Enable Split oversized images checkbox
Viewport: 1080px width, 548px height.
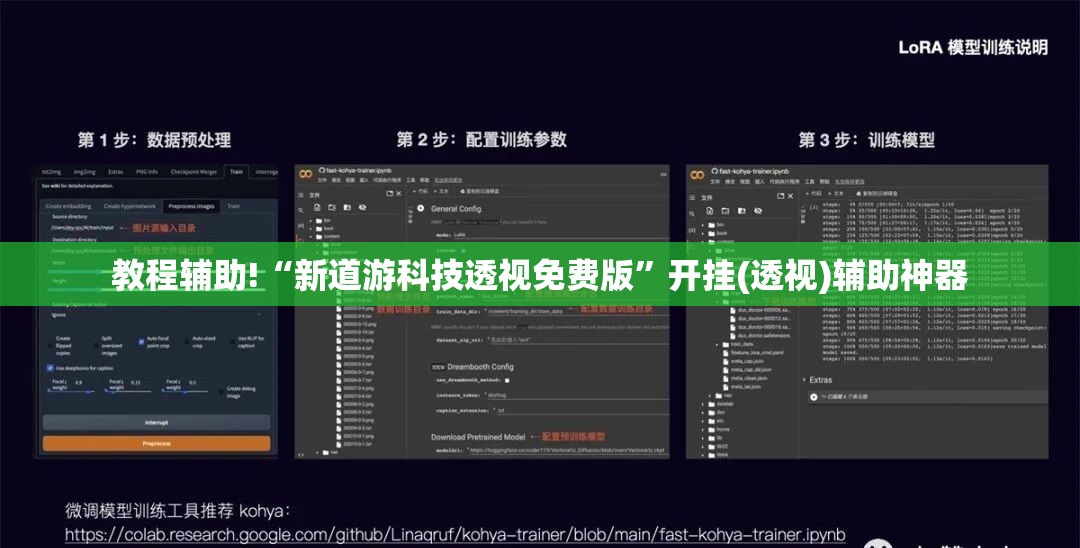coord(98,345)
